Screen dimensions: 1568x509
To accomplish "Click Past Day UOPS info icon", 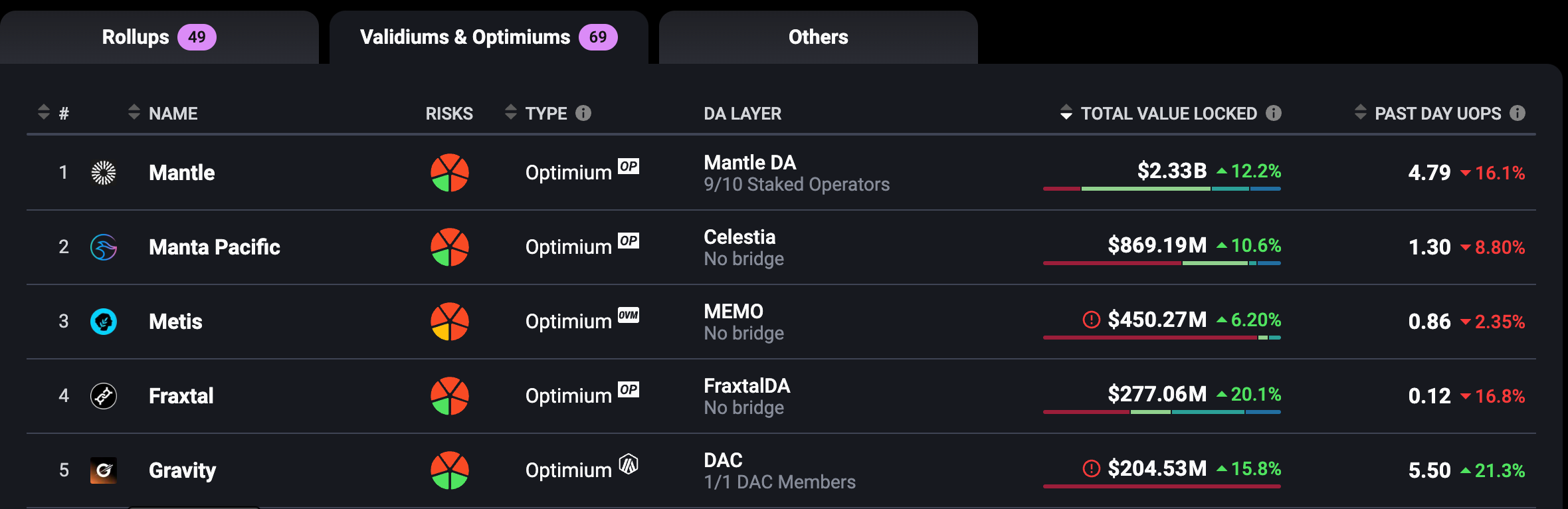I will [1518, 113].
